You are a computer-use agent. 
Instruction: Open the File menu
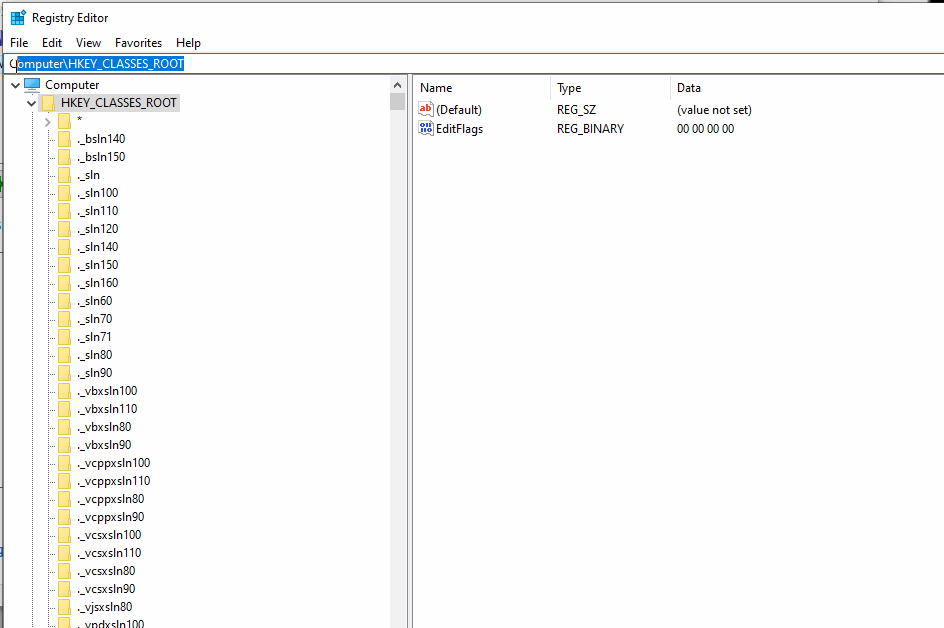click(19, 43)
